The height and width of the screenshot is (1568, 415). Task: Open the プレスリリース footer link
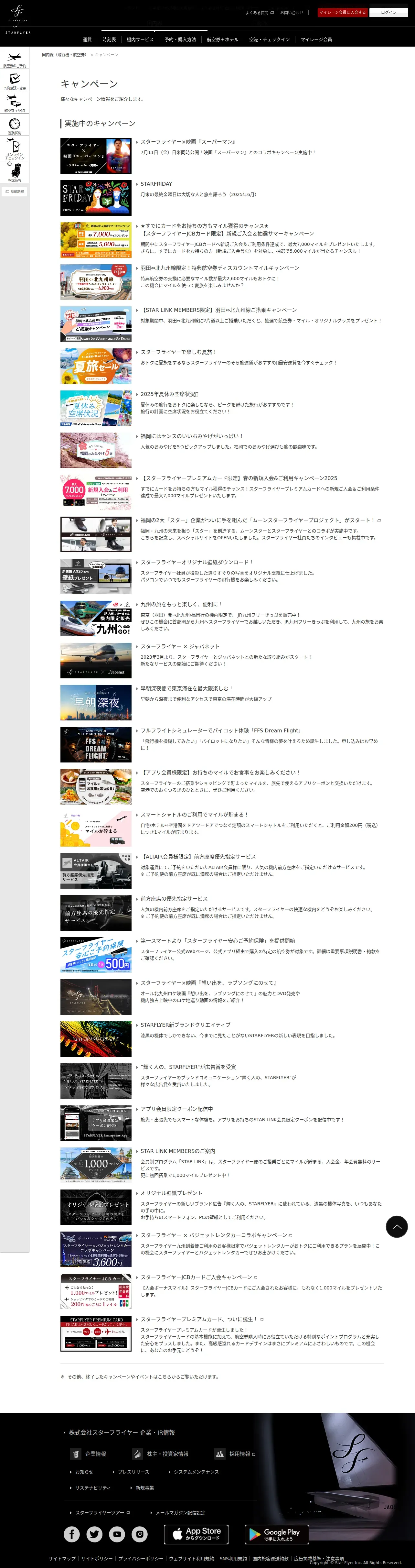pyautogui.click(x=133, y=1472)
